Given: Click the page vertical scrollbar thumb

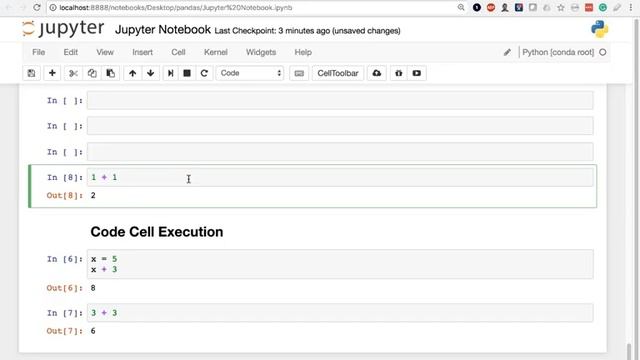Looking at the screenshot, I should [629, 352].
